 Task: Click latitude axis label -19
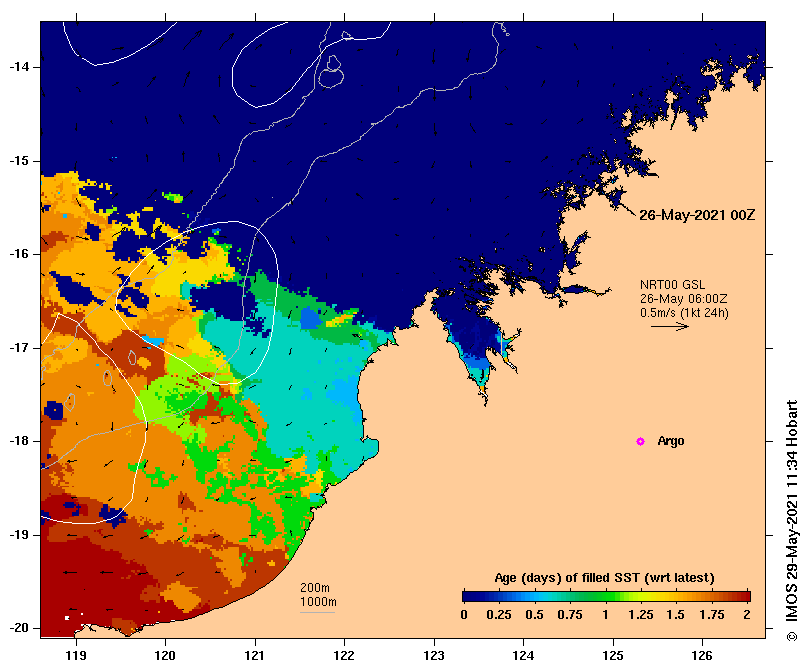(19, 535)
